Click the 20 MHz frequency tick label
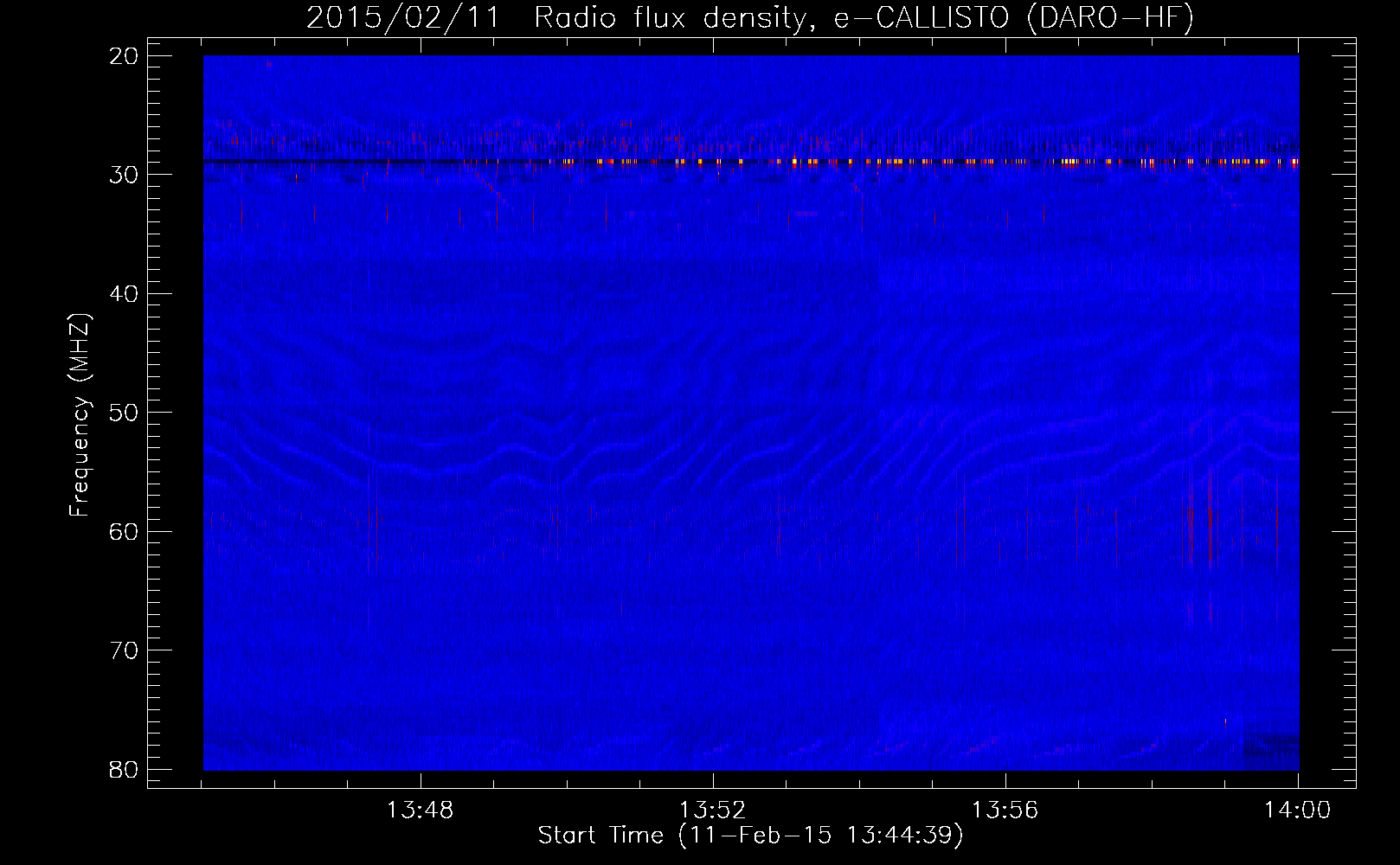The height and width of the screenshot is (865, 1400). tap(125, 56)
